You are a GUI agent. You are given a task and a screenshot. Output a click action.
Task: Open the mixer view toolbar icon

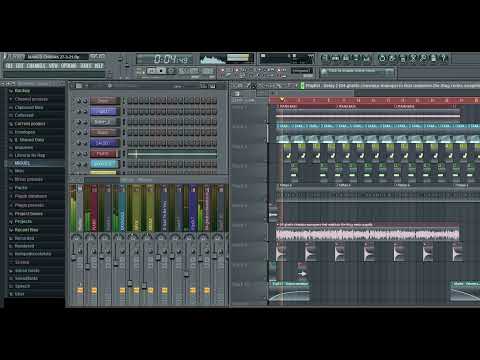366,59
